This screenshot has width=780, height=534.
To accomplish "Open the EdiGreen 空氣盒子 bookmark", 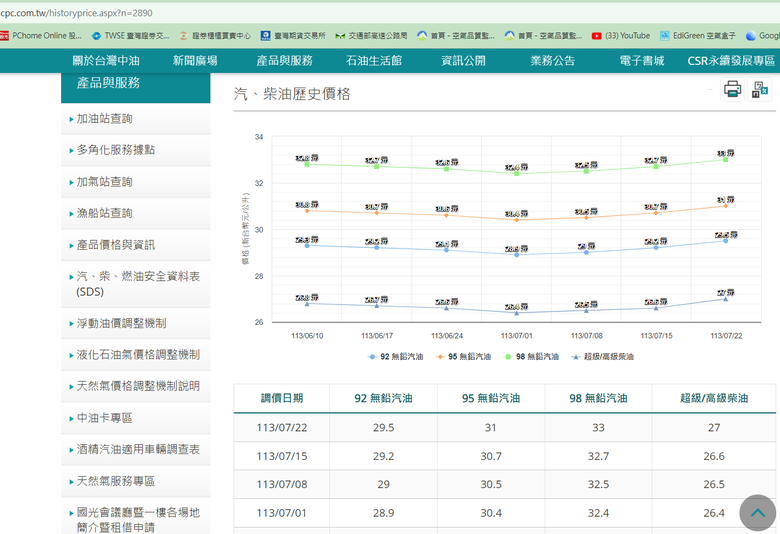I will 697,36.
